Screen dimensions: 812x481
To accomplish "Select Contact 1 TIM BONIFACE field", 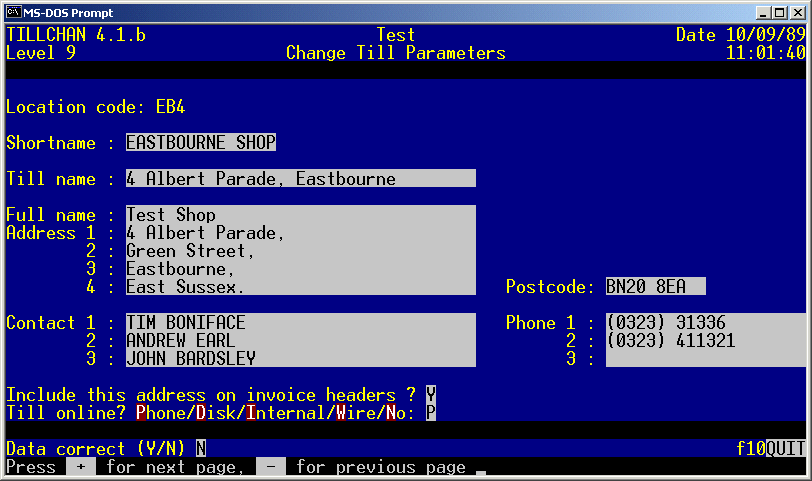I will click(300, 323).
